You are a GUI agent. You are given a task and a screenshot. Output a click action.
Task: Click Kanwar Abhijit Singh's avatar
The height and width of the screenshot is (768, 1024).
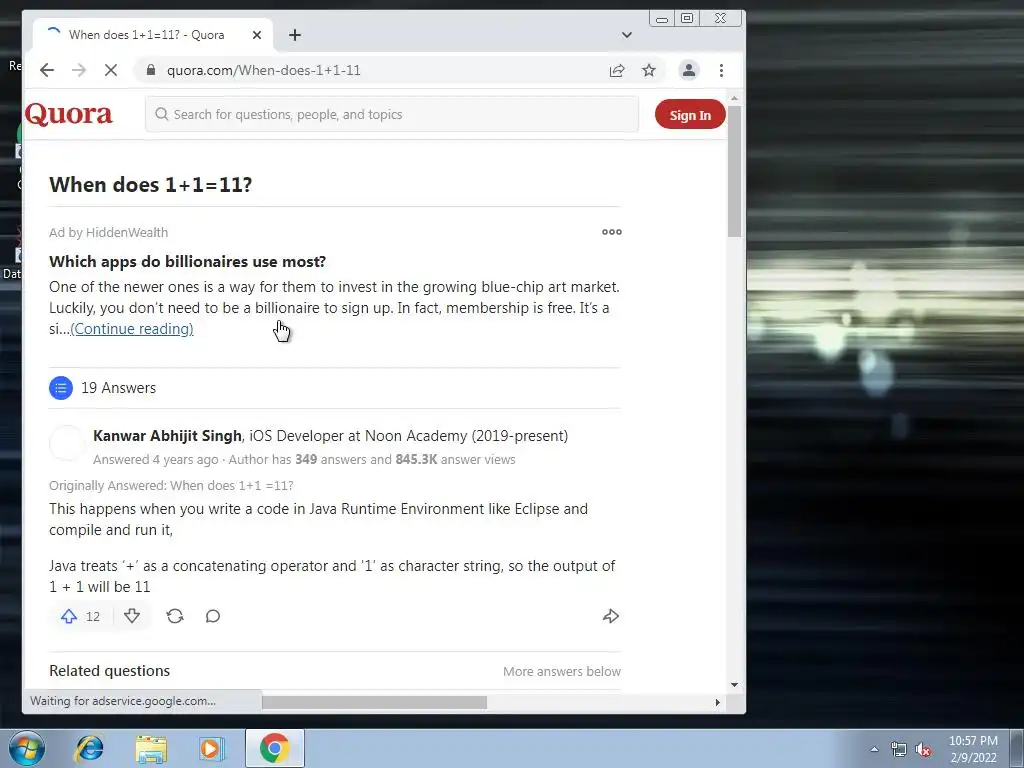(x=67, y=443)
